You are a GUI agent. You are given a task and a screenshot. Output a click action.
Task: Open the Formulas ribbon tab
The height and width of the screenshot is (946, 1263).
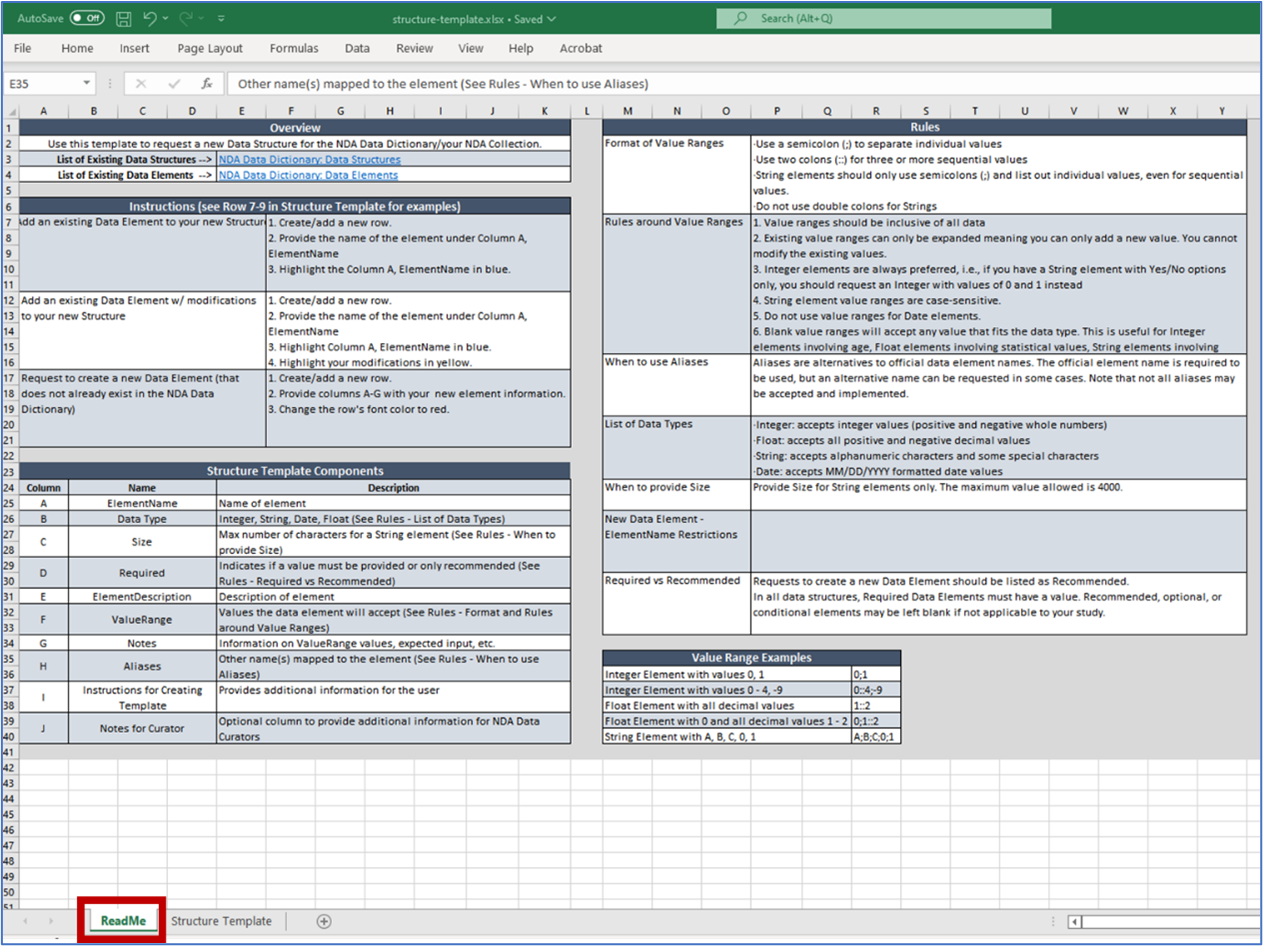294,48
